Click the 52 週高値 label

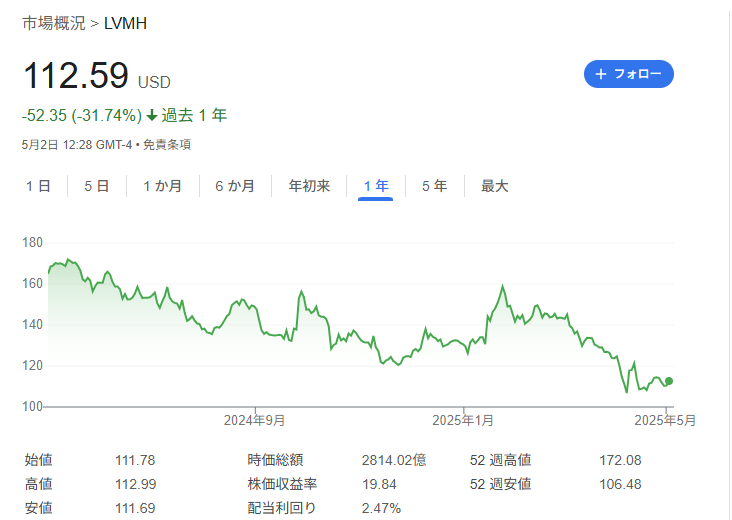tap(500, 460)
